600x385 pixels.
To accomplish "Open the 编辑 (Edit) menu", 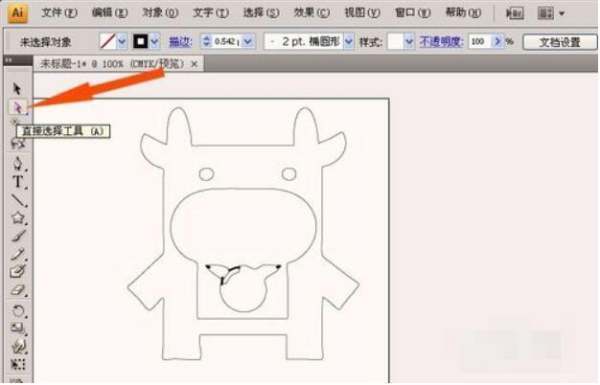I will tap(109, 13).
